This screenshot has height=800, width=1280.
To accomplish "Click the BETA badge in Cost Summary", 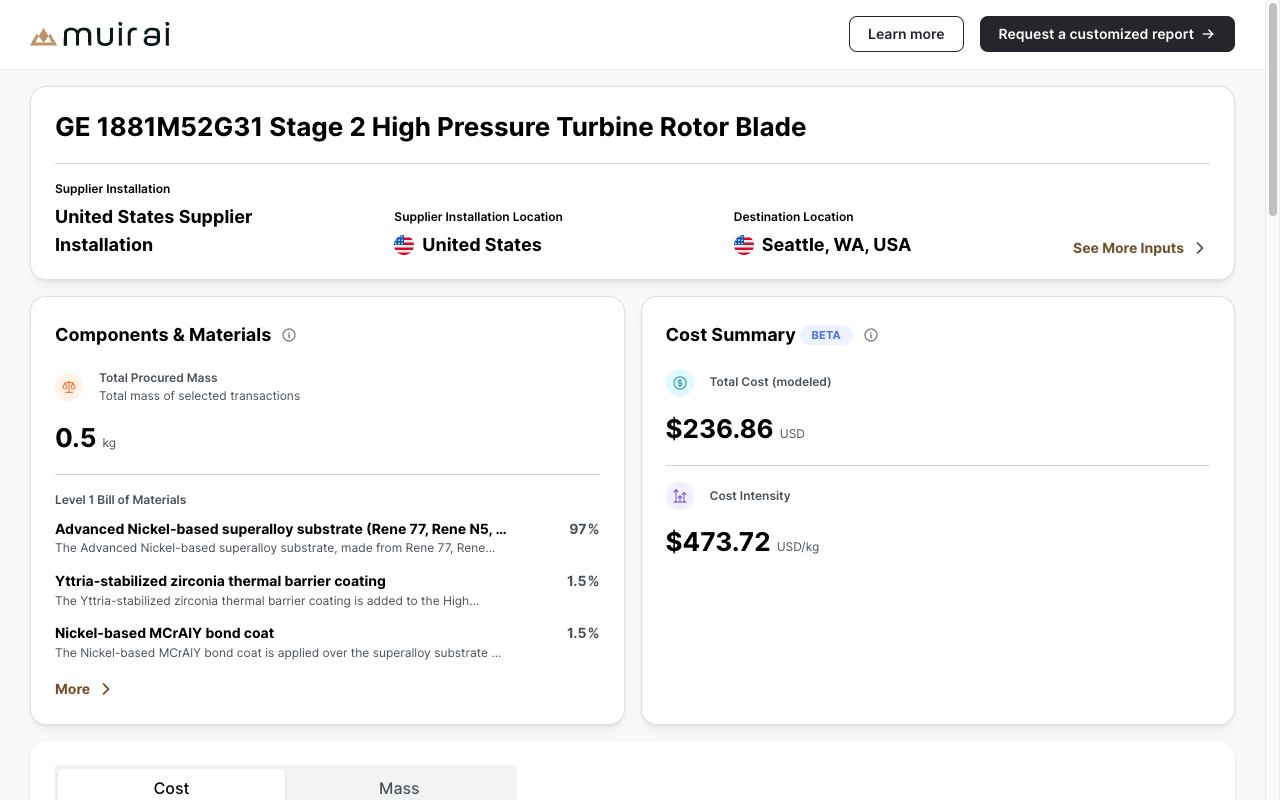I will 826,335.
